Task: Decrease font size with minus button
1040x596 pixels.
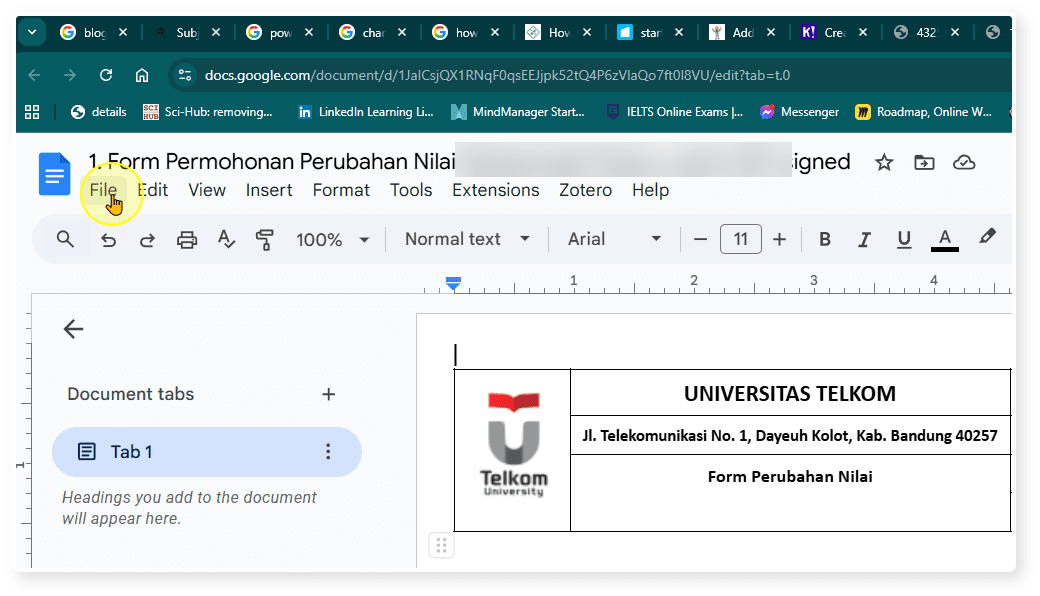Action: click(700, 239)
